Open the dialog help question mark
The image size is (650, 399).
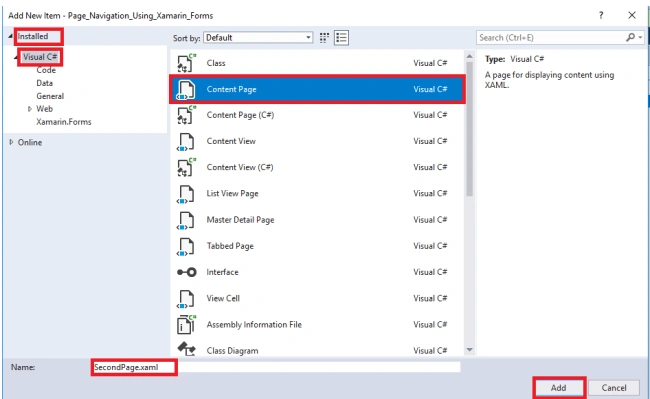pos(601,15)
